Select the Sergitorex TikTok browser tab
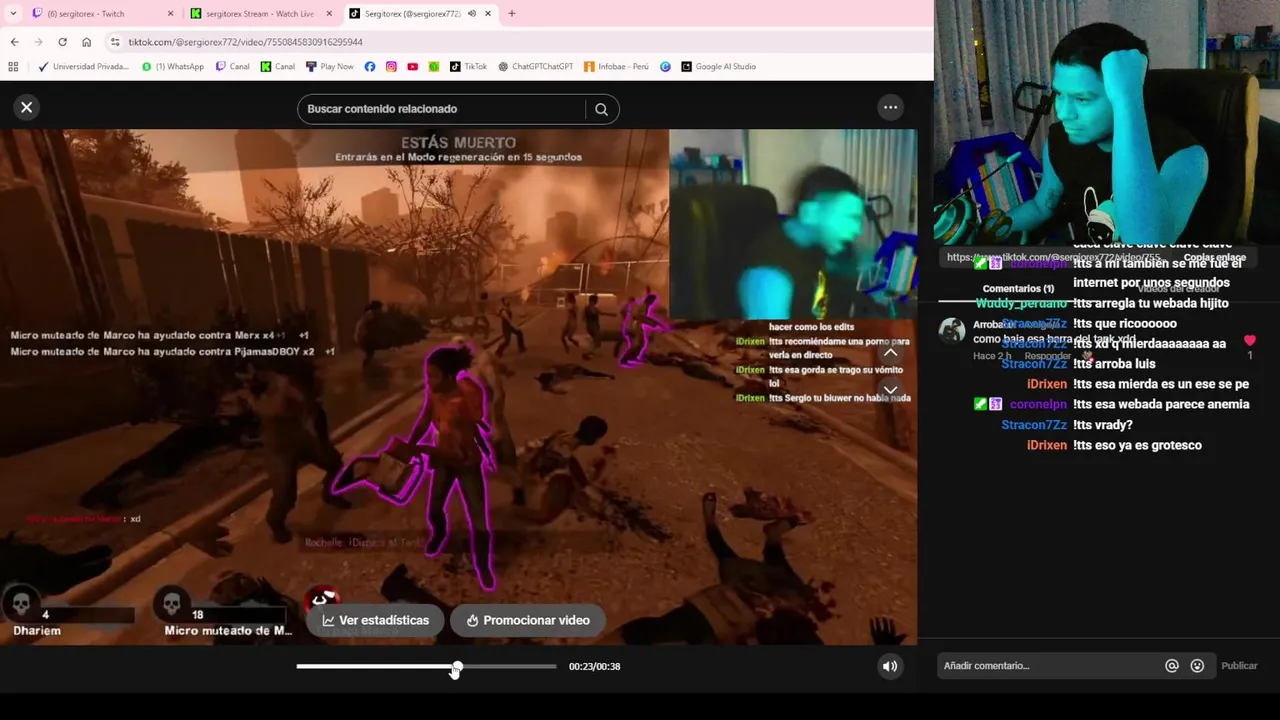 (410, 14)
